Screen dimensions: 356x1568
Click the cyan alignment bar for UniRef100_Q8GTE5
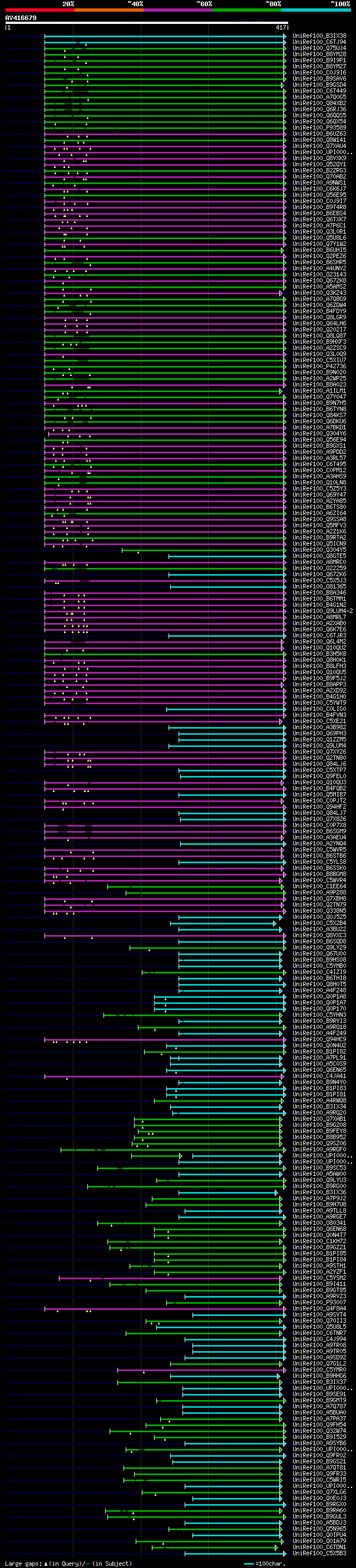pyautogui.click(x=227, y=556)
